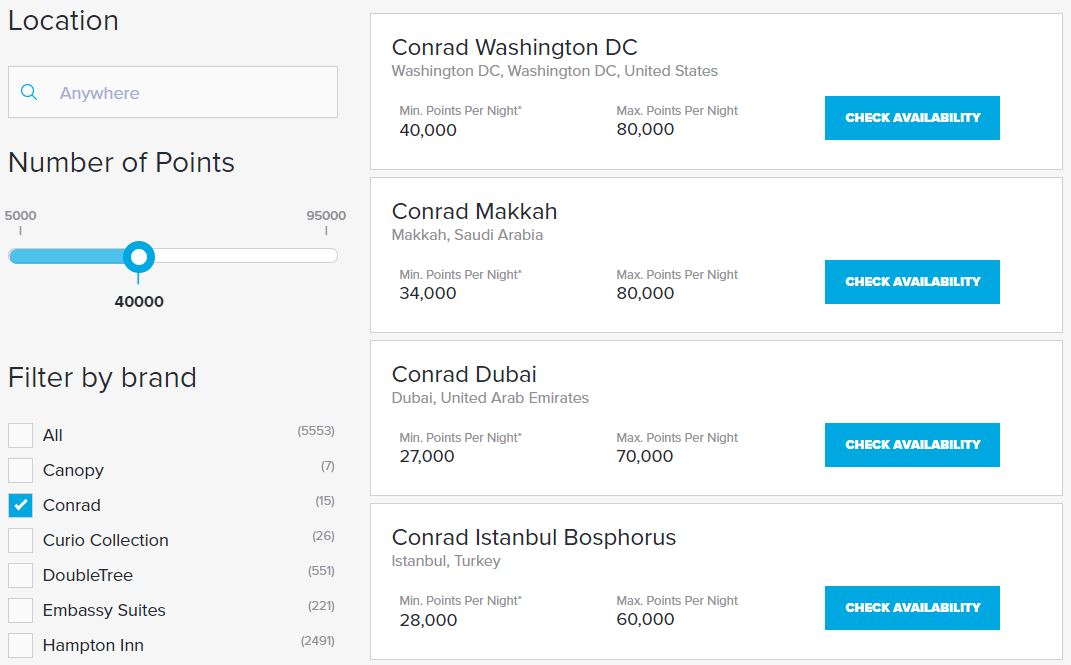1071x665 pixels.
Task: Check the All brands checkbox
Action: pos(20,435)
